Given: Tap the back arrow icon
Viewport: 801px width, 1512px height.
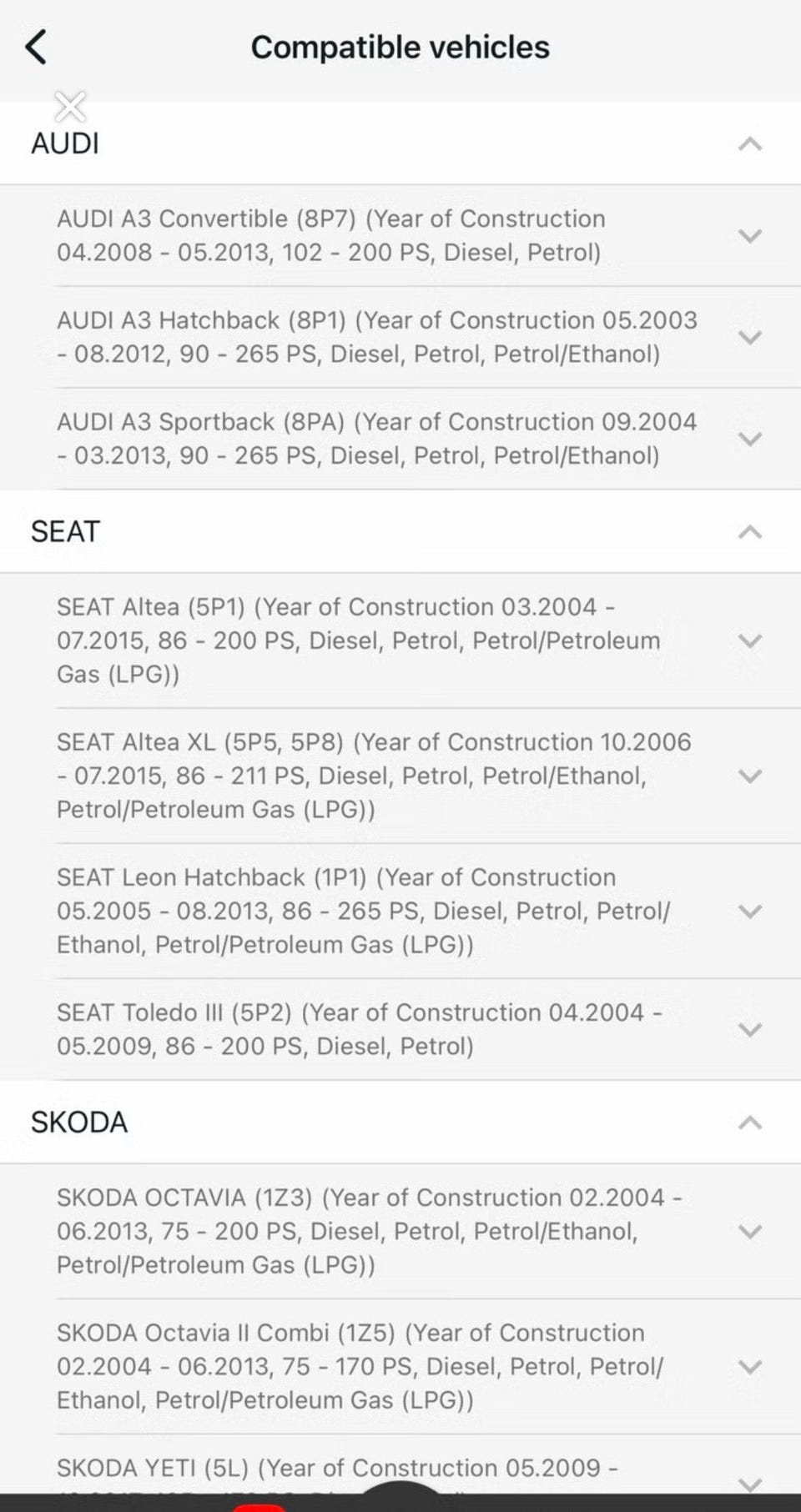Looking at the screenshot, I should (36, 48).
